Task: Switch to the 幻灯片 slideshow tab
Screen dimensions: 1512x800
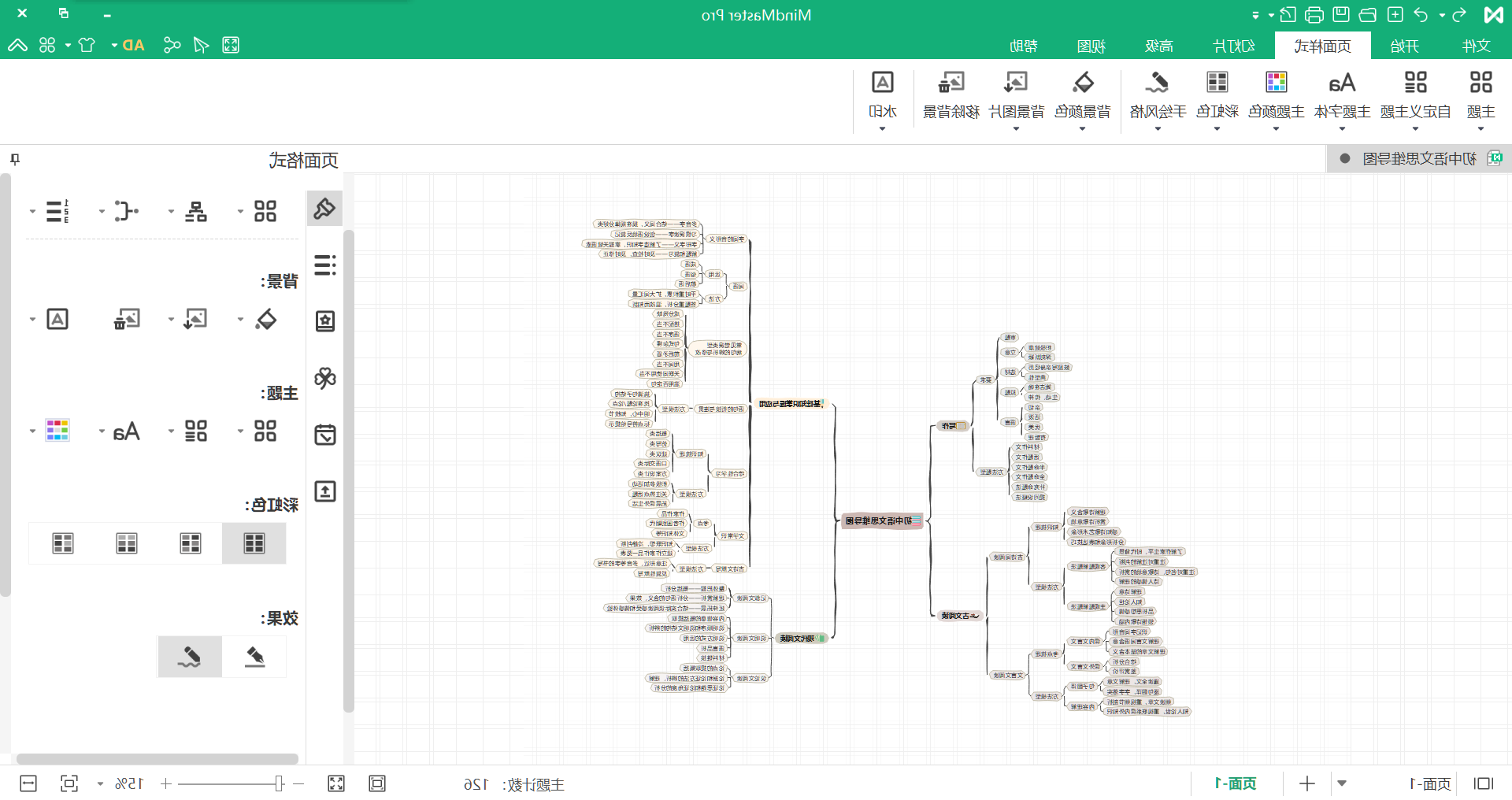Action: pyautogui.click(x=1234, y=46)
